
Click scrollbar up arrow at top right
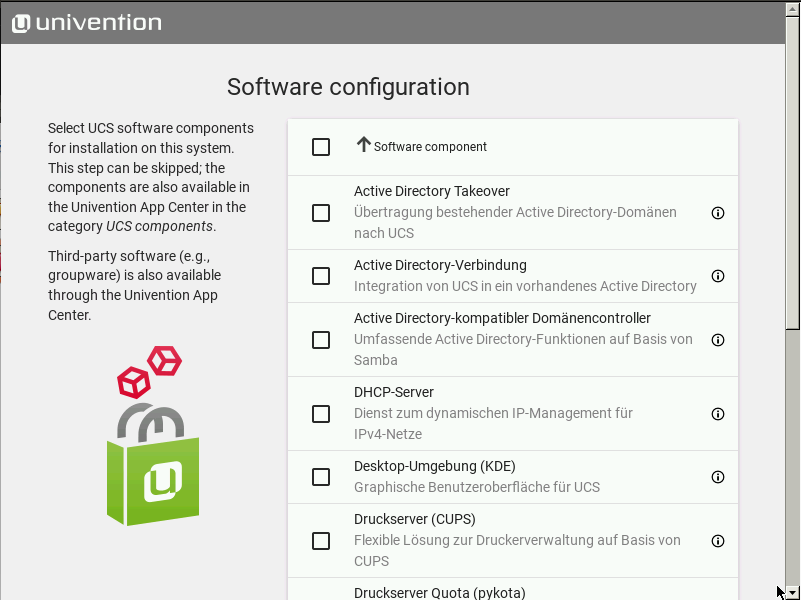click(792, 9)
